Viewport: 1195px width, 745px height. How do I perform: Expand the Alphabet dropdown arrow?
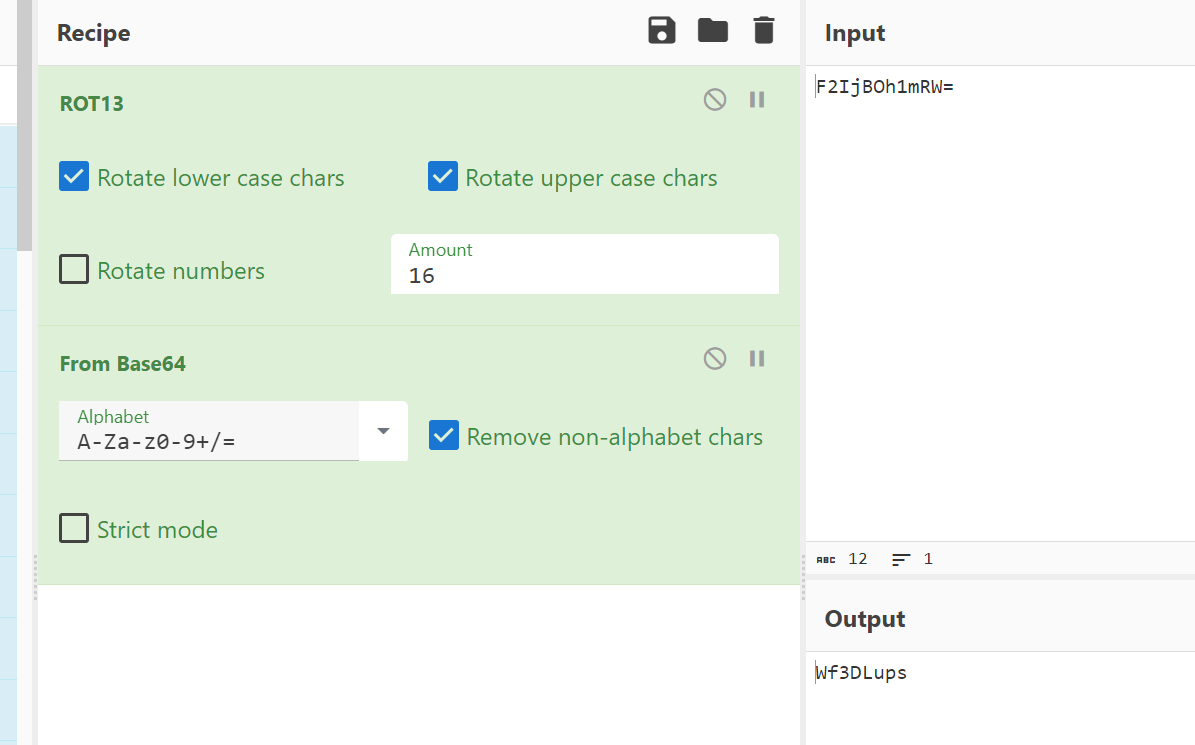point(383,431)
